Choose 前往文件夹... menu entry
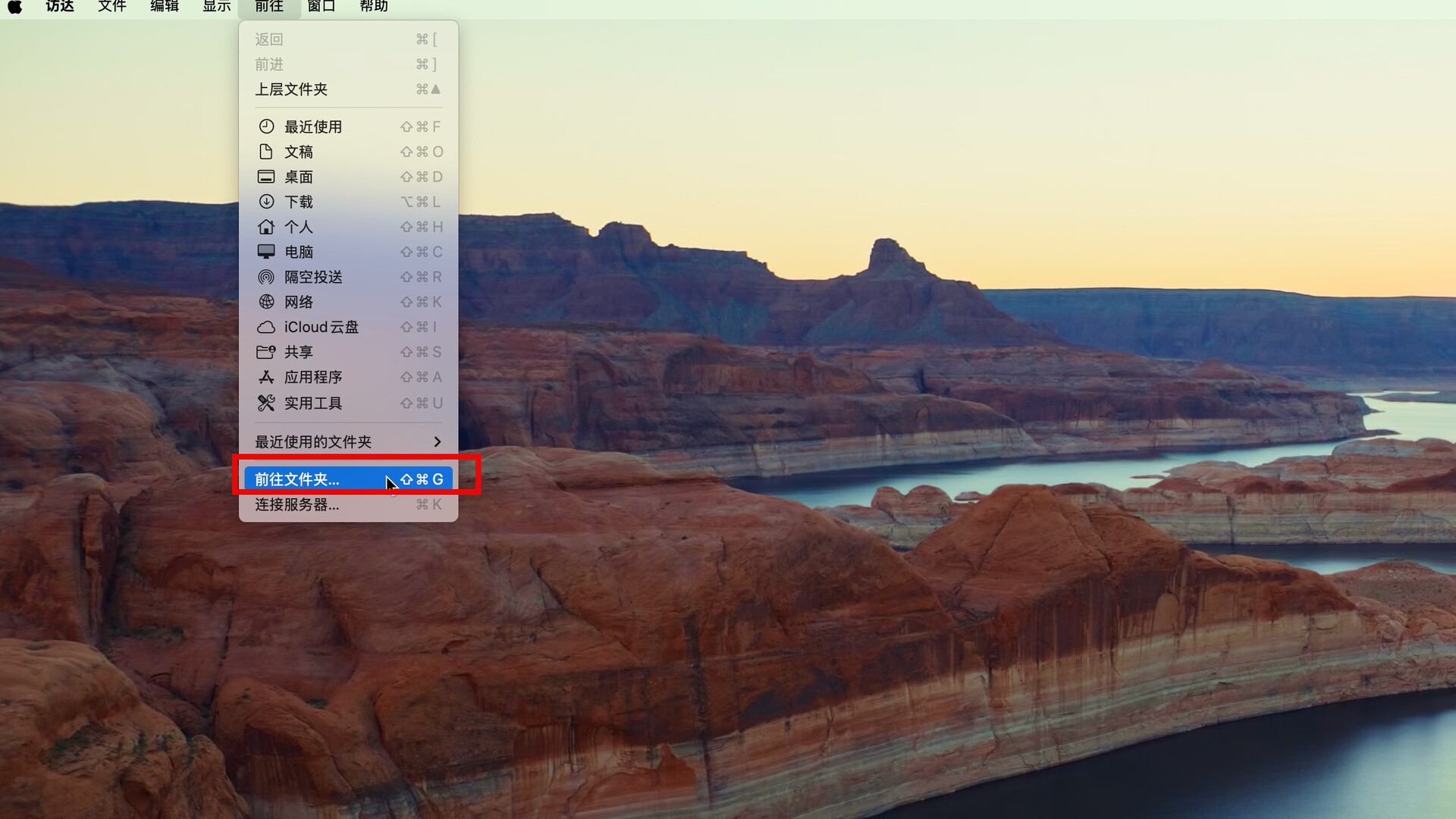Image resolution: width=1456 pixels, height=819 pixels. click(348, 479)
